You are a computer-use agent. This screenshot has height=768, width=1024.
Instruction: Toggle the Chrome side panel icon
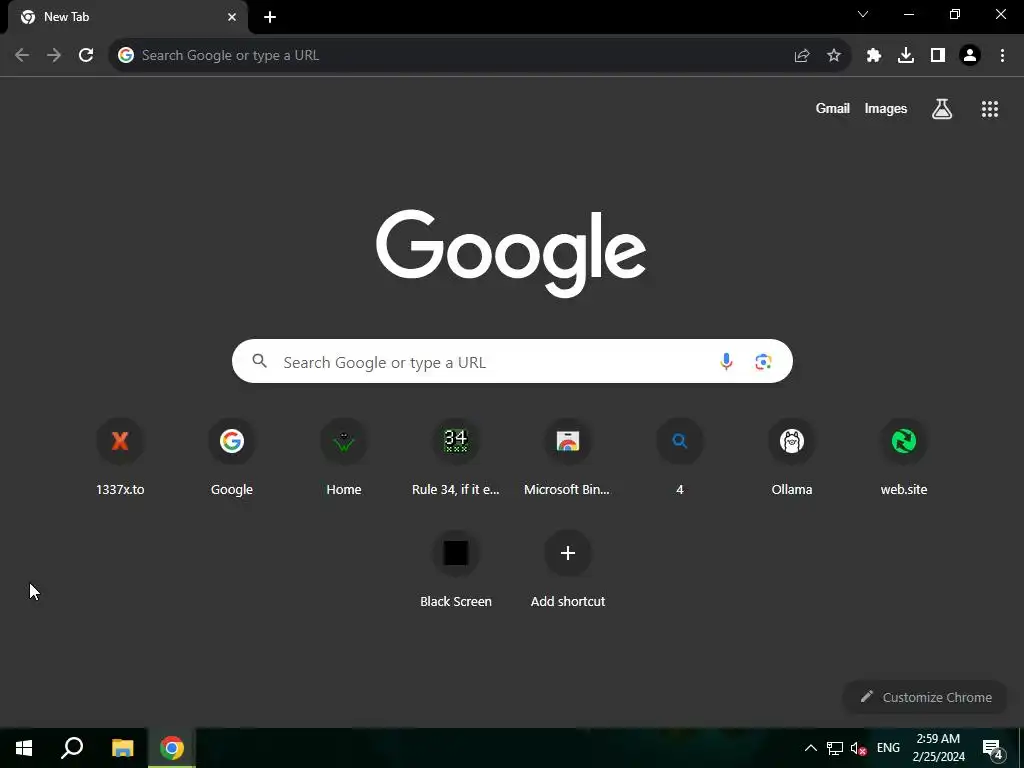point(938,56)
